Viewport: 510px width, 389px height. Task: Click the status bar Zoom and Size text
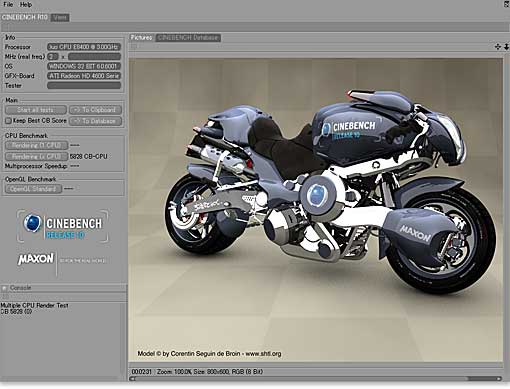[210, 371]
